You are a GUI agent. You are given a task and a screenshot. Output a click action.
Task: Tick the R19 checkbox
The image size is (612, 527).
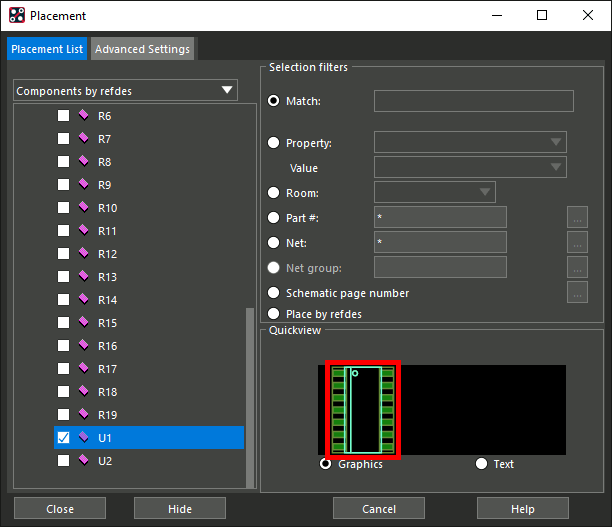63,415
